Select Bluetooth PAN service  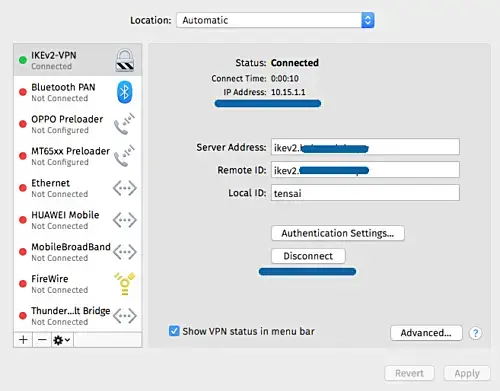78,92
